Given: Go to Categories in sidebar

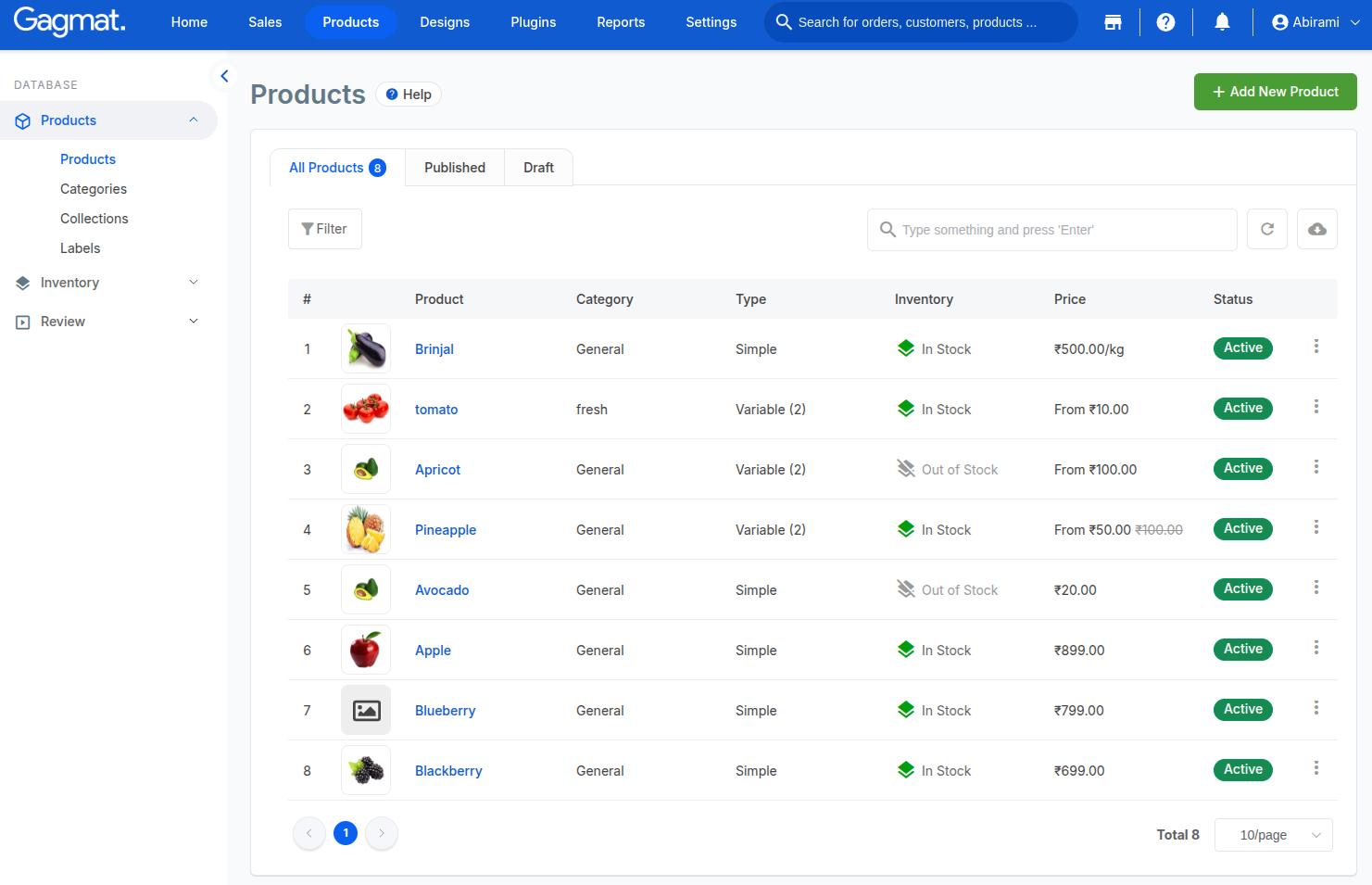Looking at the screenshot, I should coord(94,189).
